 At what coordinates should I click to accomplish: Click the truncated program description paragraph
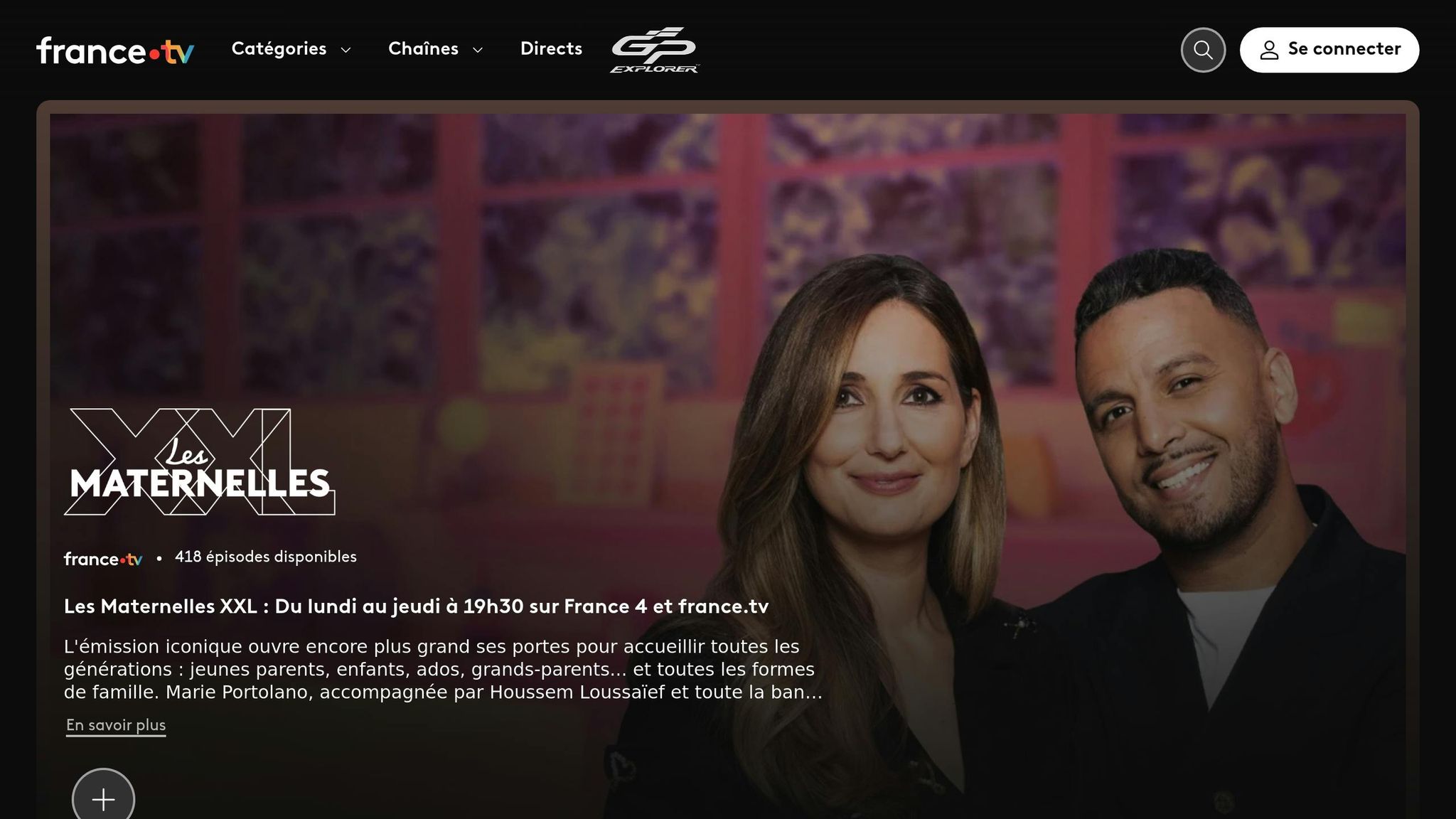[x=444, y=670]
